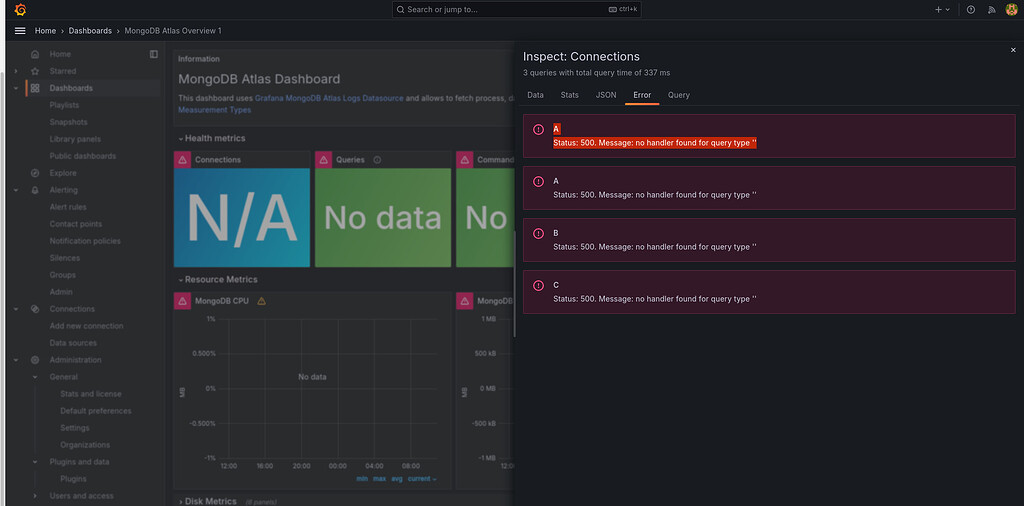Switch to the Stats inspector tab

569,95
